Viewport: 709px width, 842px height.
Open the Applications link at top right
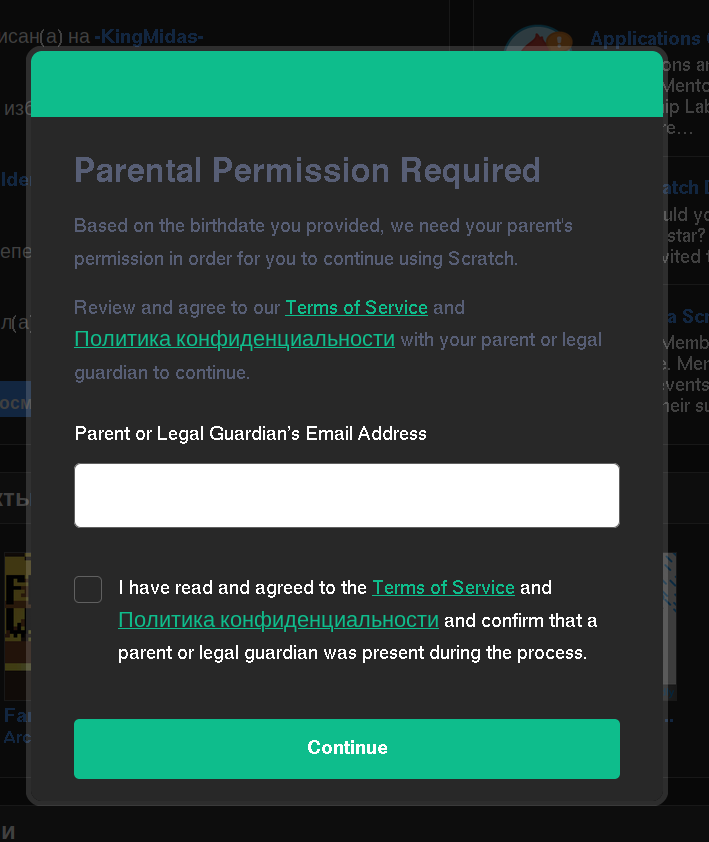648,37
